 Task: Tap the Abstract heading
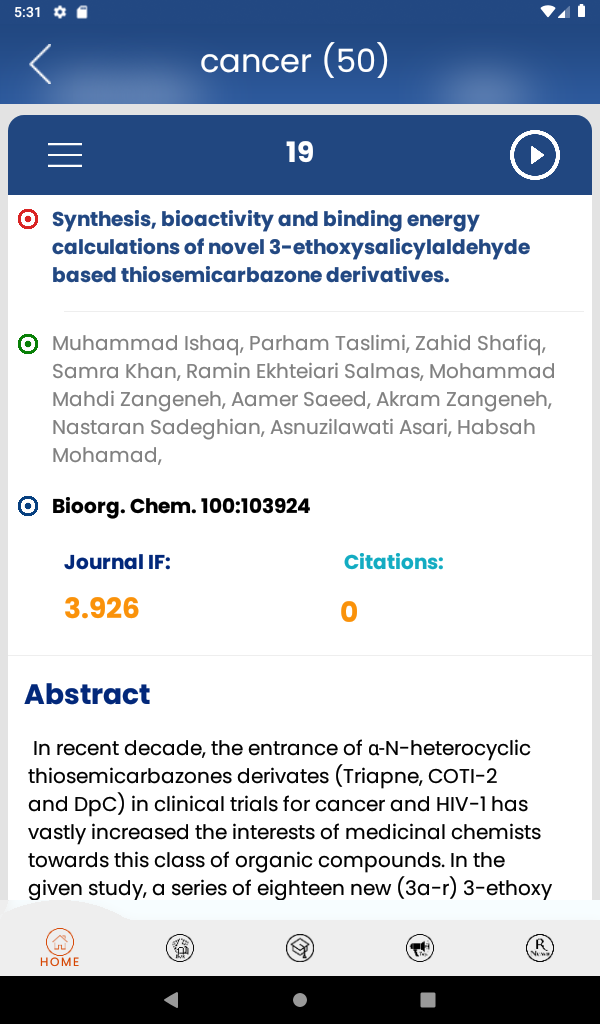[88, 694]
